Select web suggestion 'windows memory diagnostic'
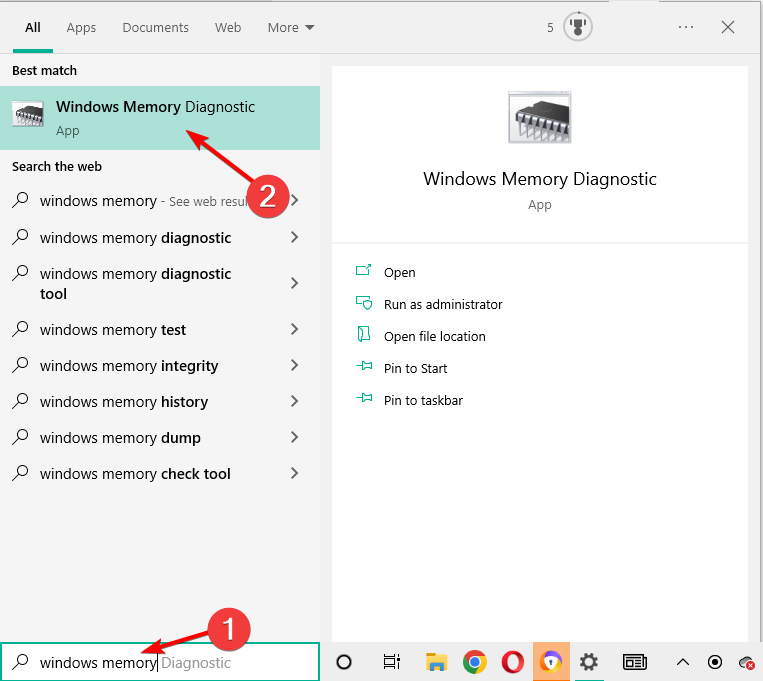The width and height of the screenshot is (763, 681). pos(135,238)
